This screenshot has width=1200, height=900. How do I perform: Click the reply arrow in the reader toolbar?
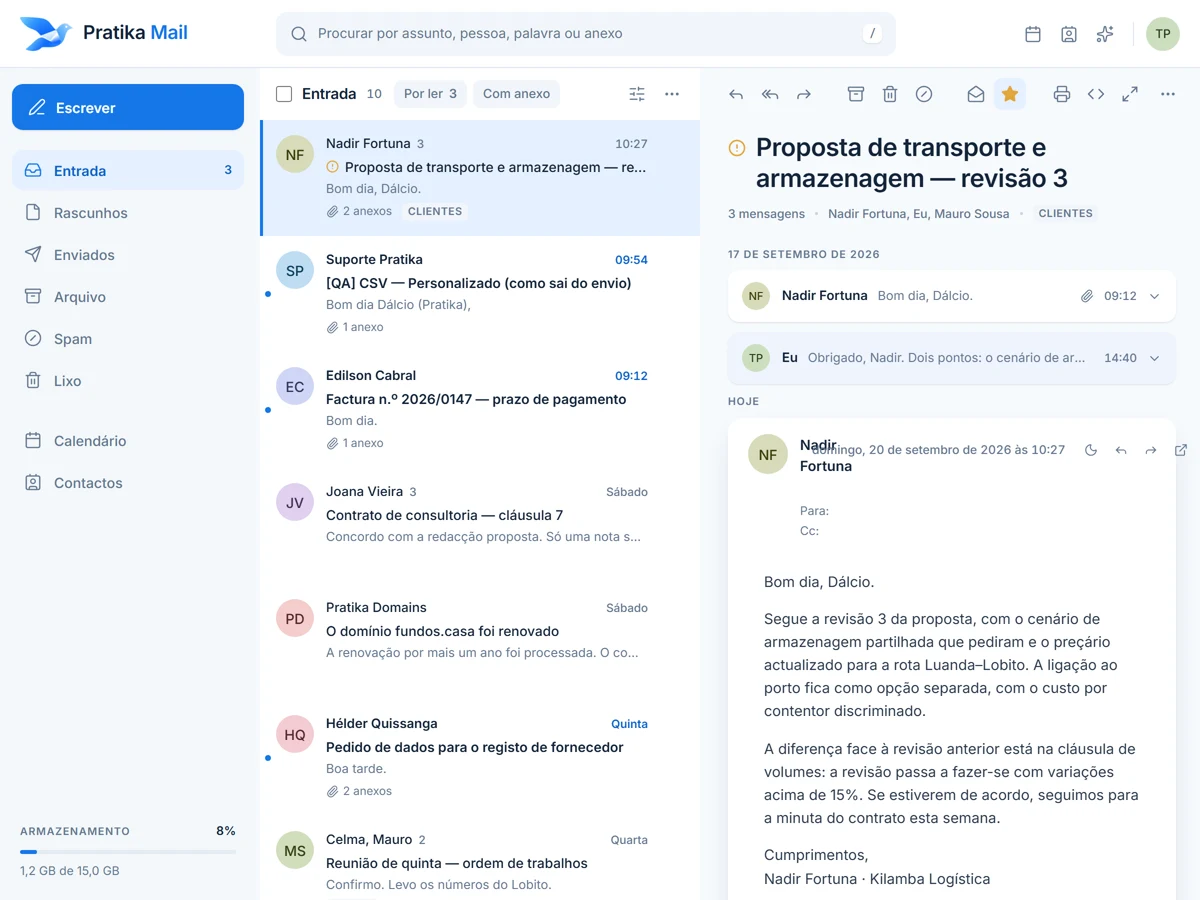point(736,94)
